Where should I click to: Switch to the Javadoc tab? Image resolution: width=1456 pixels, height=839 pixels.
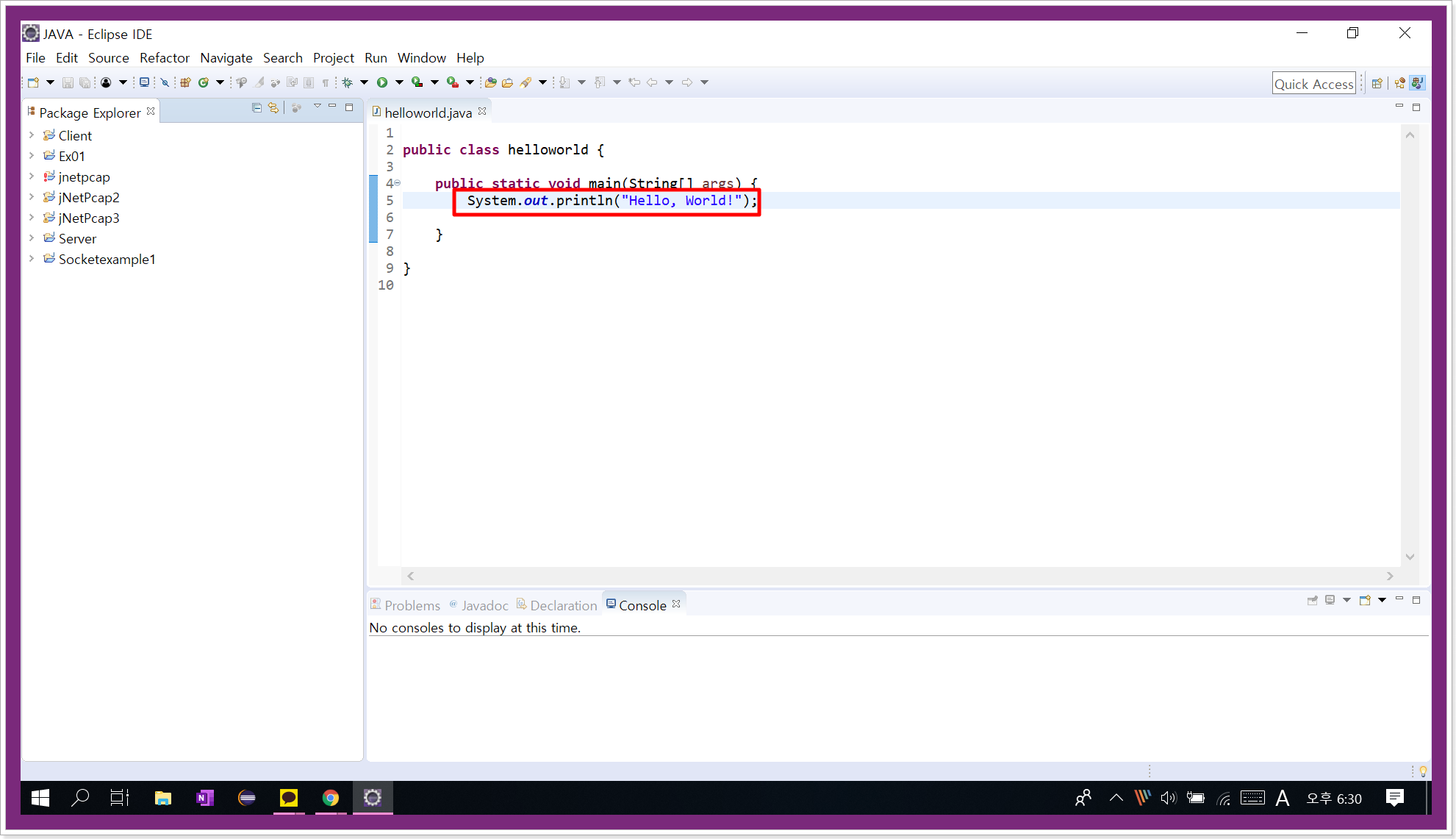click(x=478, y=605)
